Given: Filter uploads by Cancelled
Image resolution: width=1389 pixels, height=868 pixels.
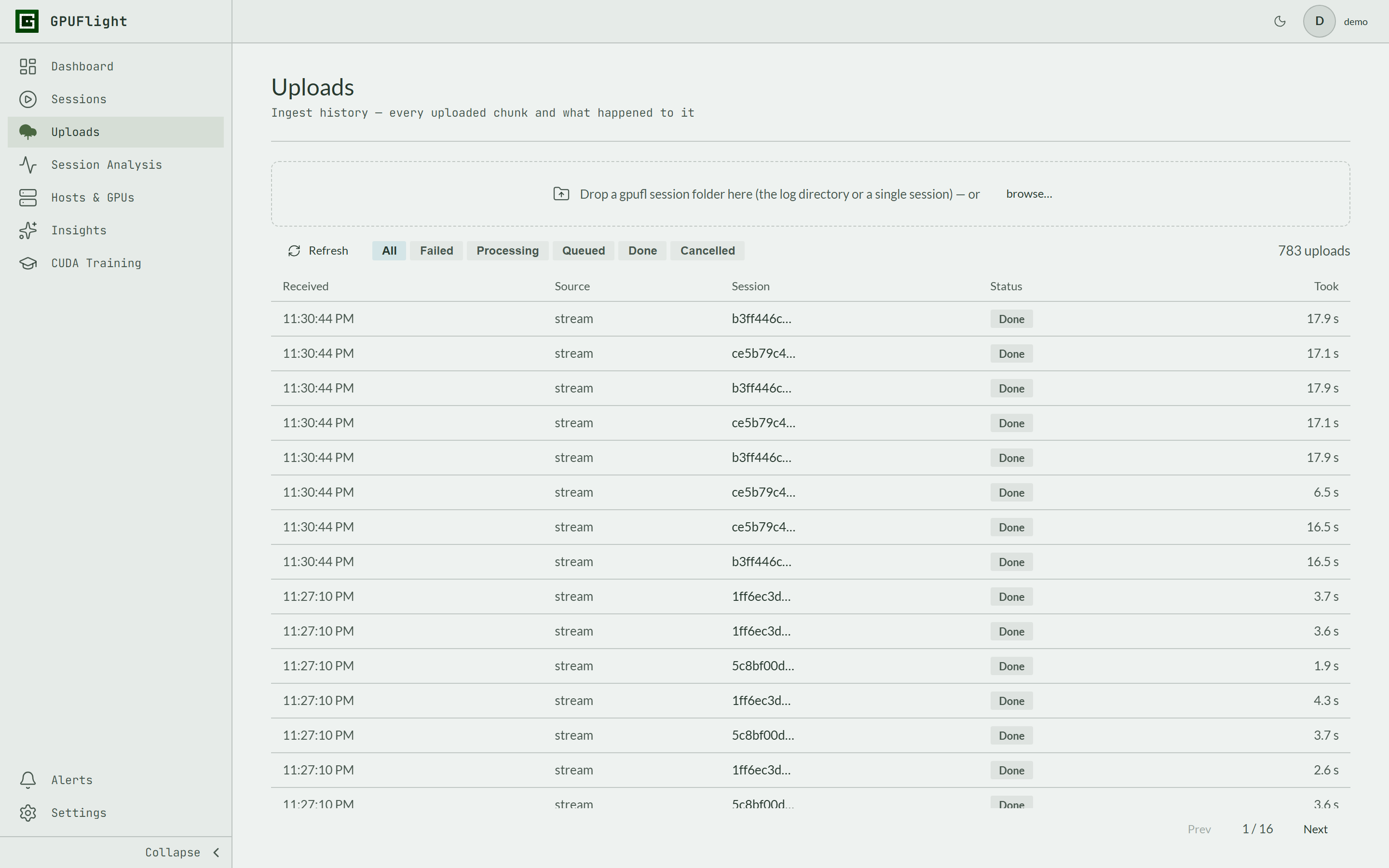Looking at the screenshot, I should click(707, 251).
